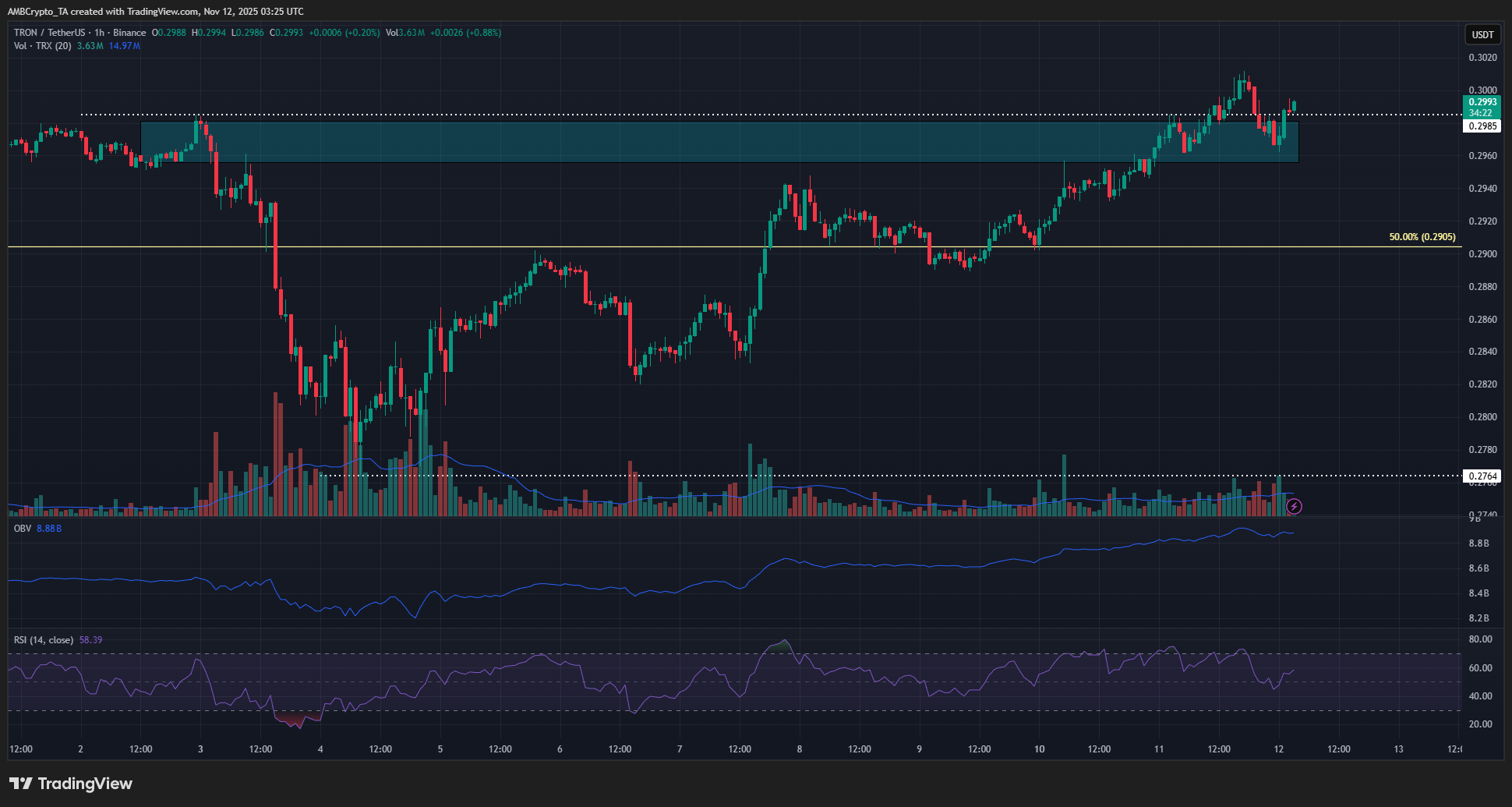The height and width of the screenshot is (807, 1512).
Task: Click Binance to view exchange options
Action: pyautogui.click(x=127, y=33)
